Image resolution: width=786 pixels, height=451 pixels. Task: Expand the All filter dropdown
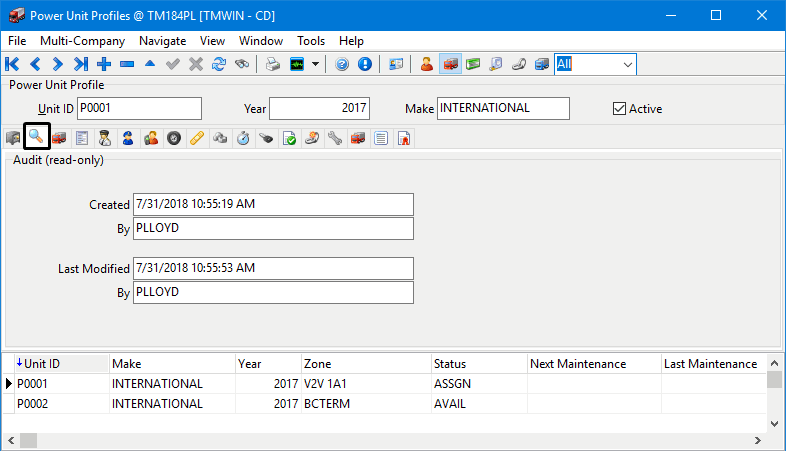627,64
